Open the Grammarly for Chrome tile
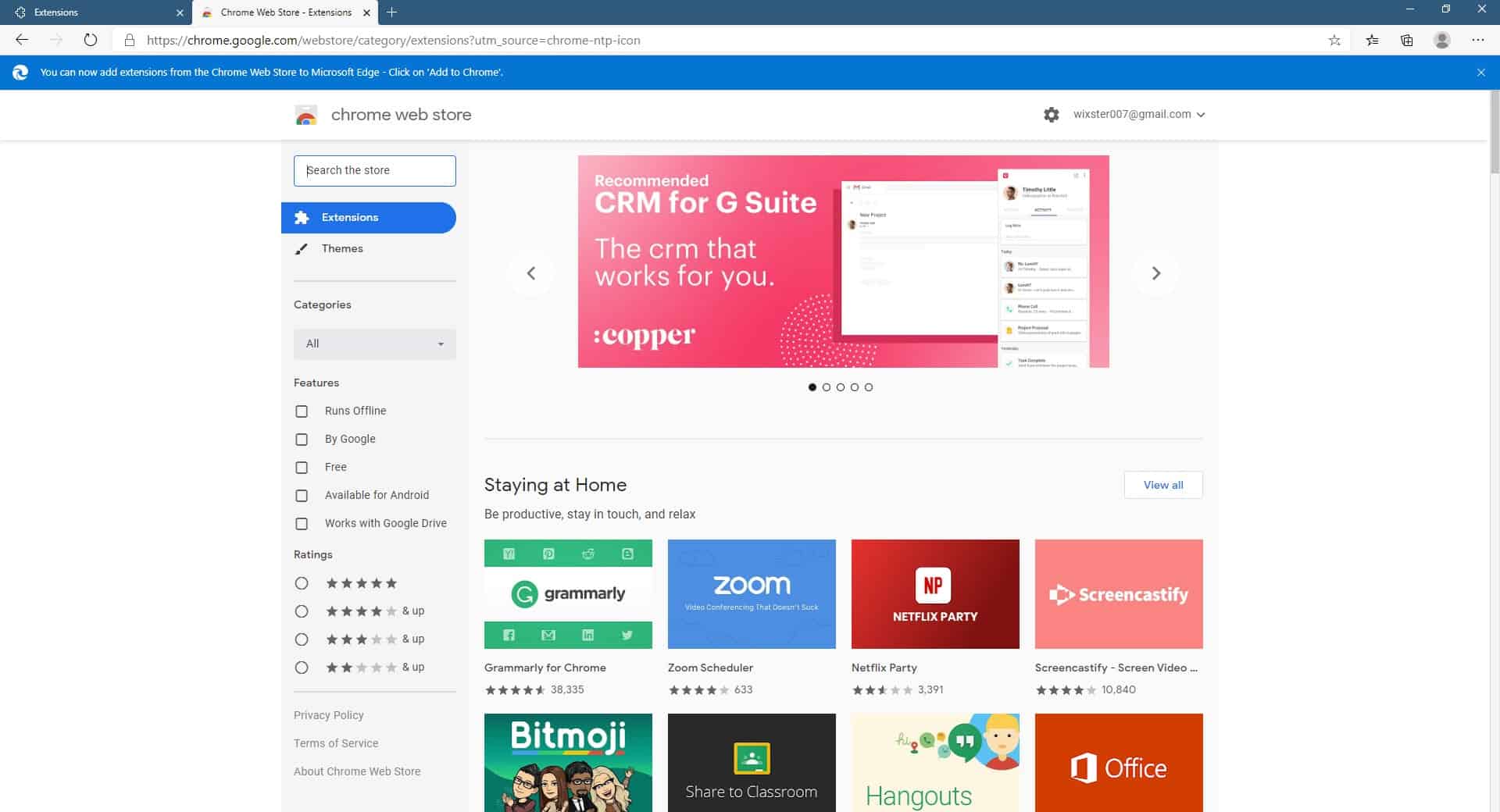This screenshot has height=812, width=1500. [568, 594]
